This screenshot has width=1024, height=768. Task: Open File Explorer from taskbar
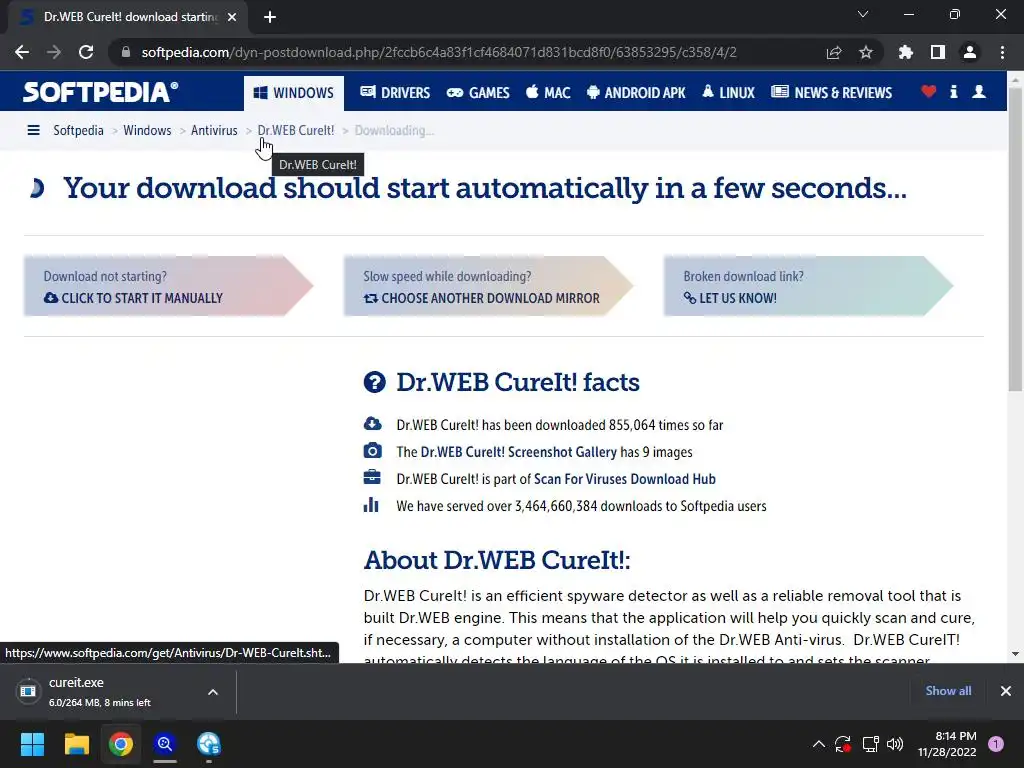(x=76, y=744)
